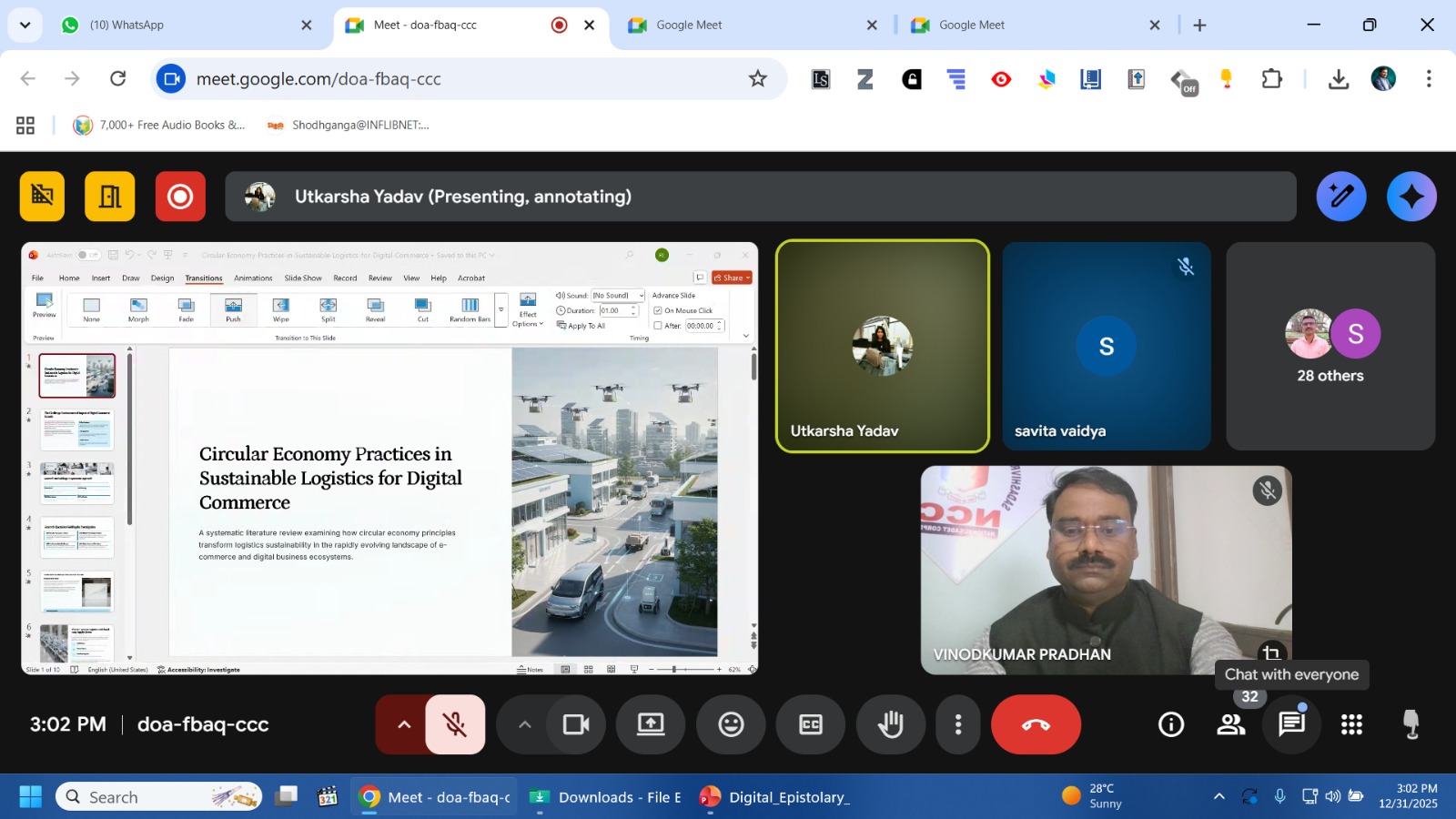Toggle closed captions

[x=810, y=724]
